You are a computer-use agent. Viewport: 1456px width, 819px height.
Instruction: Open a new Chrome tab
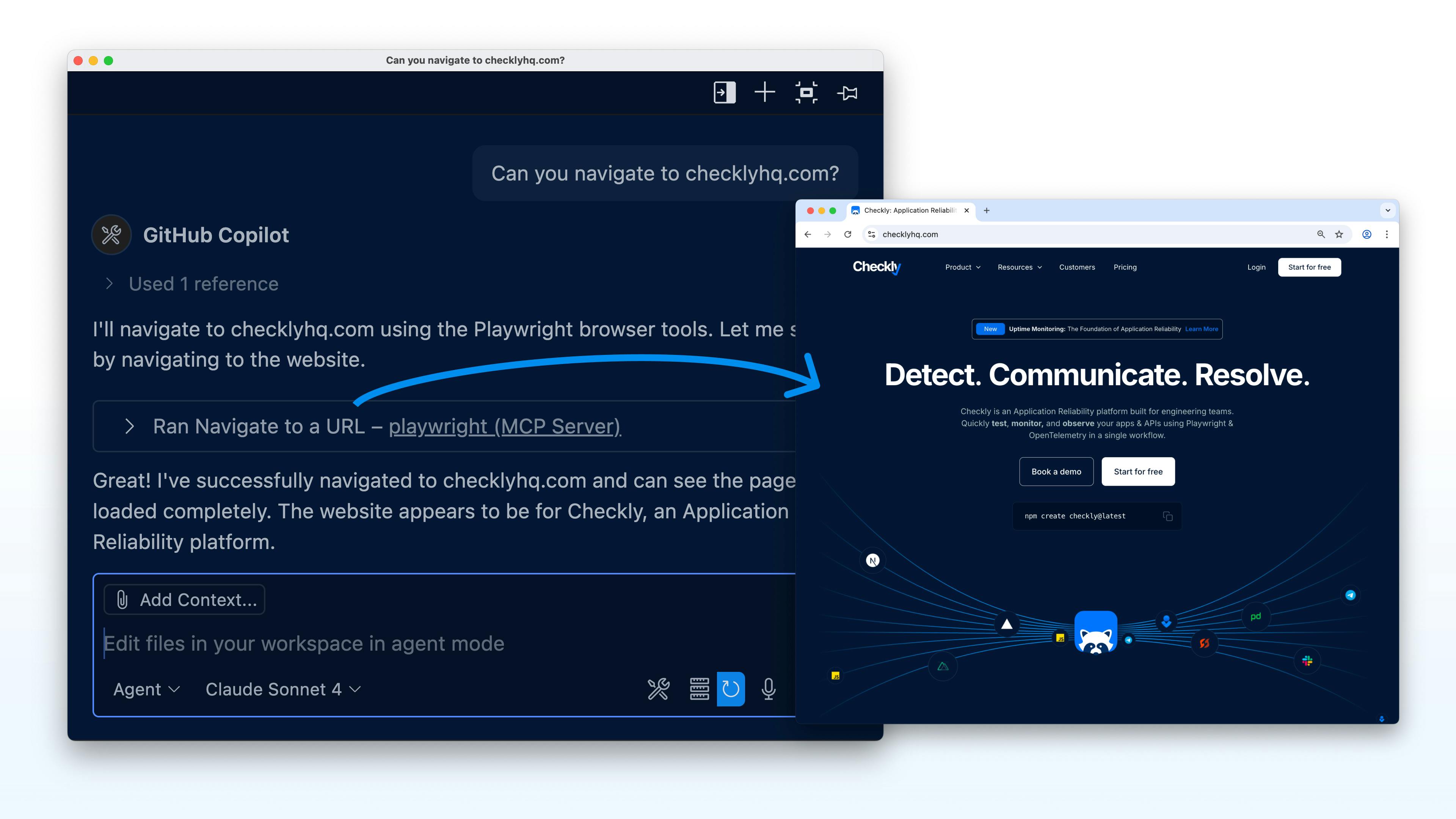click(986, 210)
